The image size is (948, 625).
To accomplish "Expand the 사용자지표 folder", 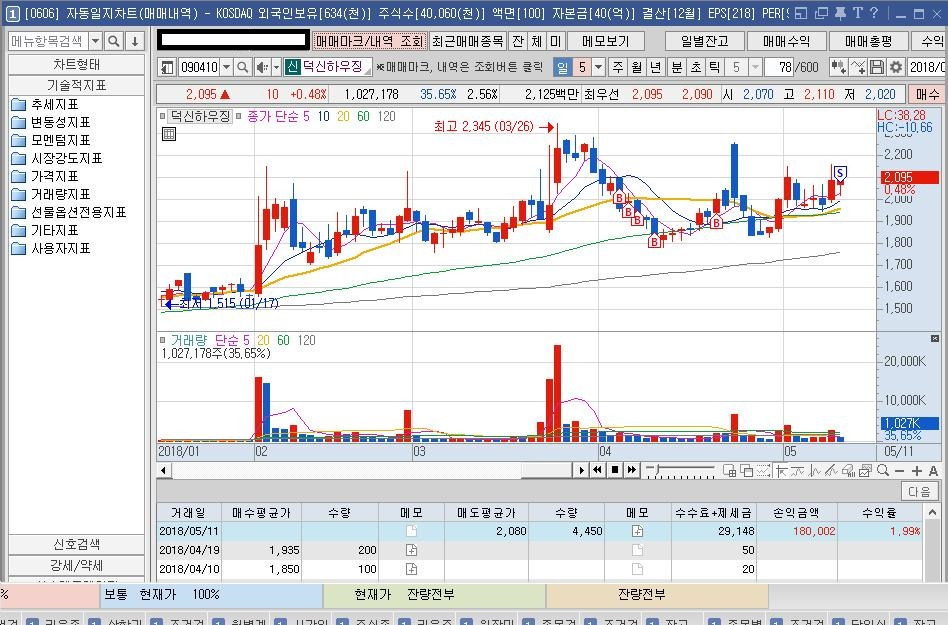I will click(x=51, y=248).
